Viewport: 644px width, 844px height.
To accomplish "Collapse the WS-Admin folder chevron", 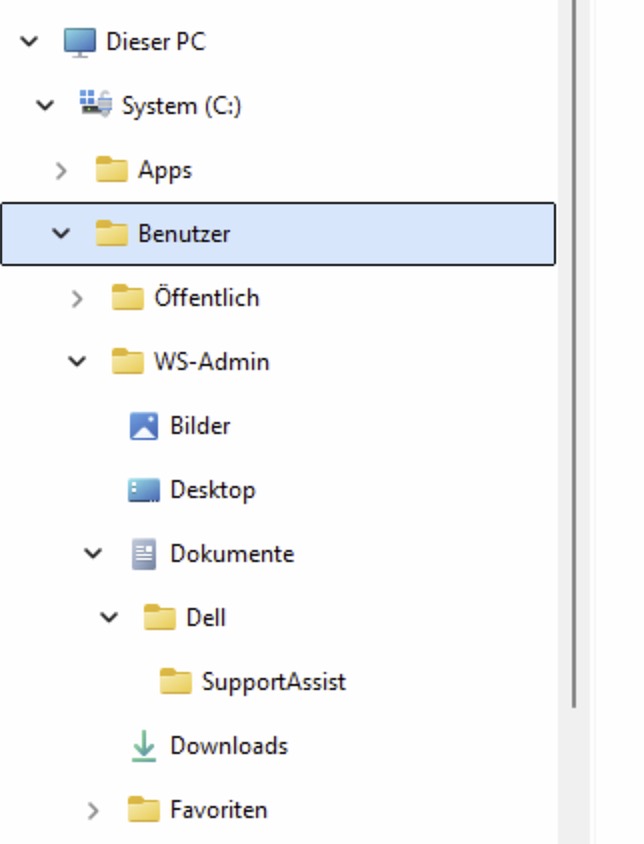I will [78, 362].
